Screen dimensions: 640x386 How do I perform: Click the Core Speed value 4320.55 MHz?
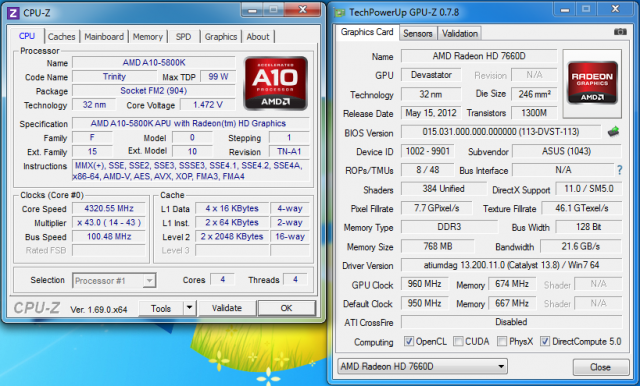pos(109,209)
